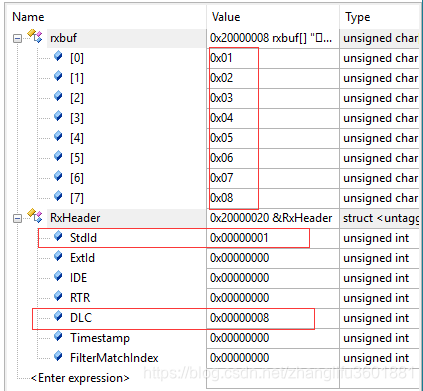
Task: Click the ExtId value 0x00000000
Action: click(239, 258)
